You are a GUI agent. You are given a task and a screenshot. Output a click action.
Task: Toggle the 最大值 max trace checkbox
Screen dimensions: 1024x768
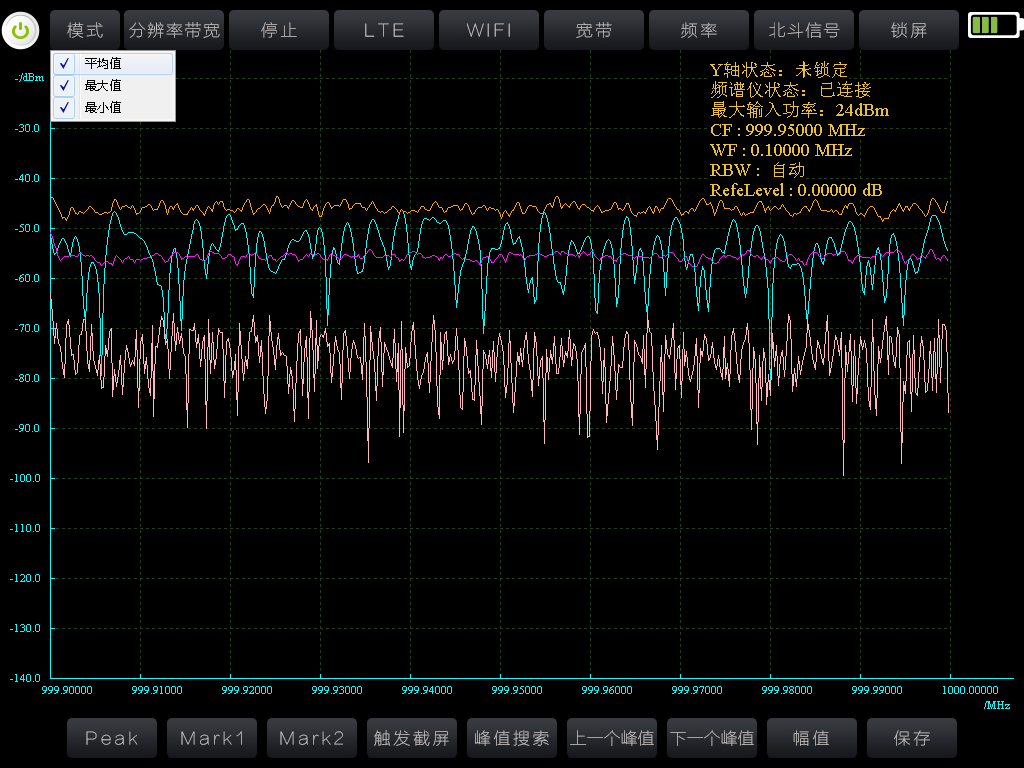pyautogui.click(x=64, y=86)
